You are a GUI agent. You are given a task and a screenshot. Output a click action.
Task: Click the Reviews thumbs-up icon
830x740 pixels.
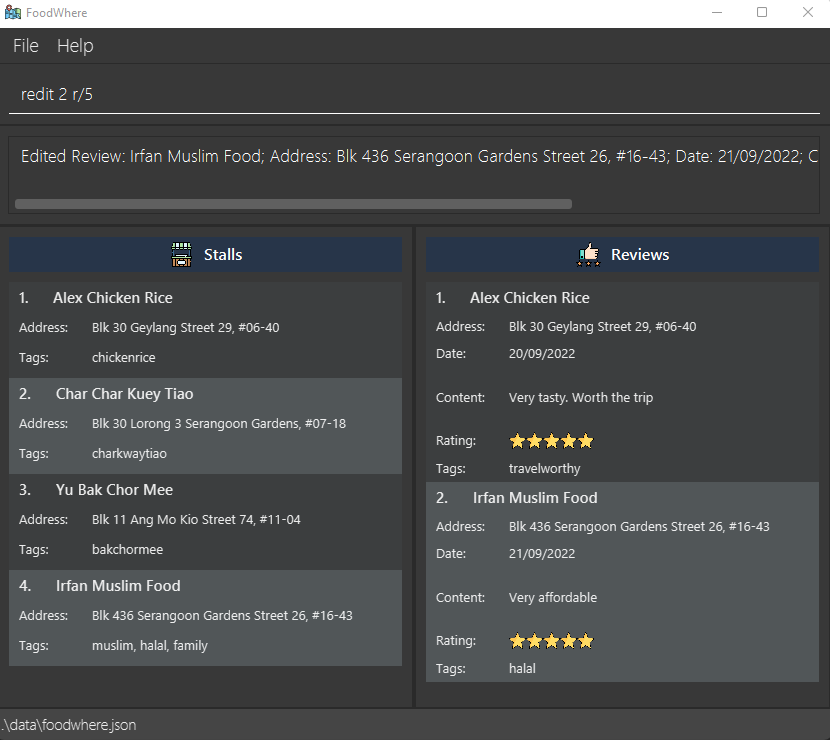[x=589, y=255]
